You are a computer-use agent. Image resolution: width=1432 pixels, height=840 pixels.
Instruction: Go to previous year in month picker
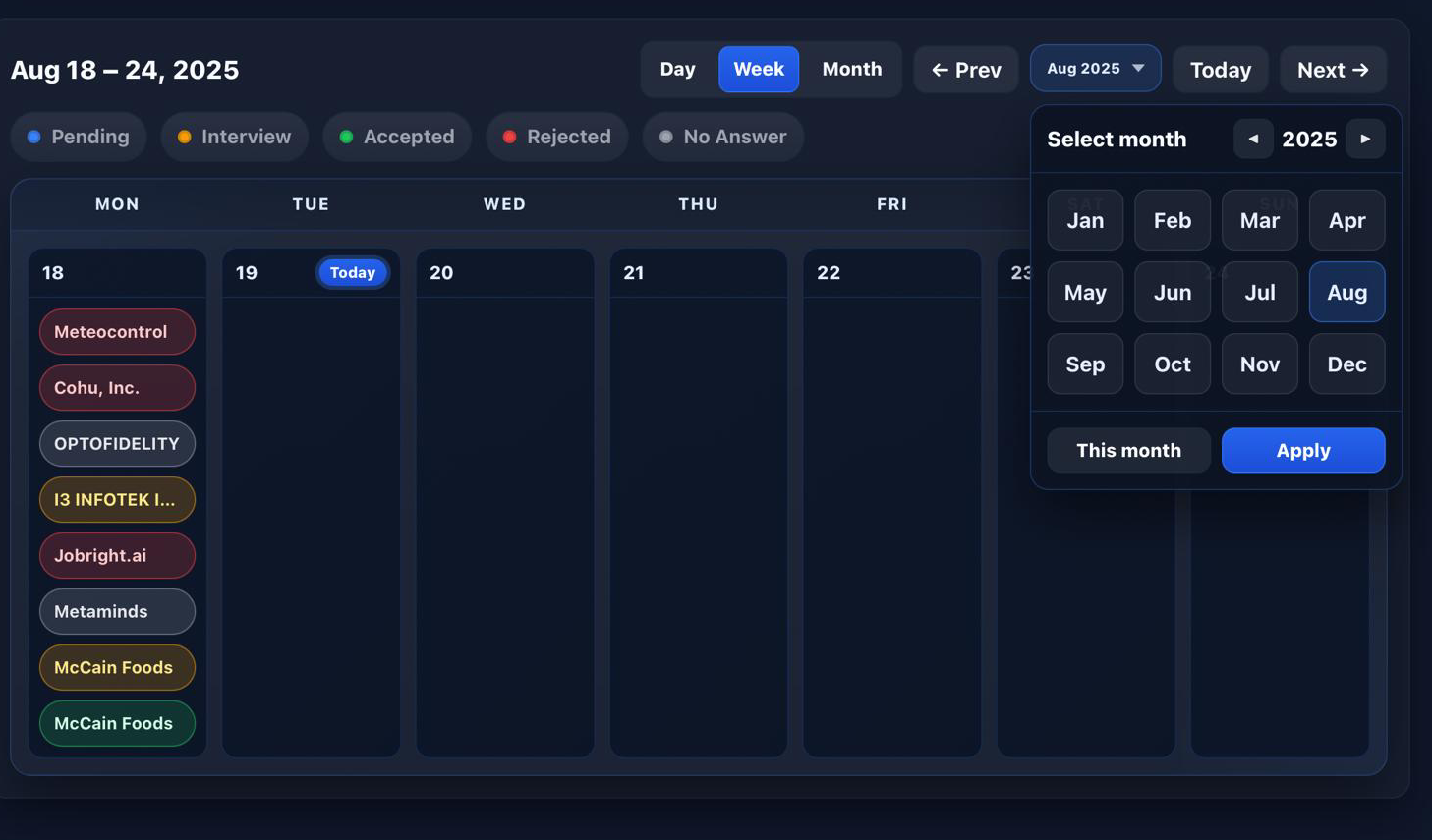tap(1253, 139)
